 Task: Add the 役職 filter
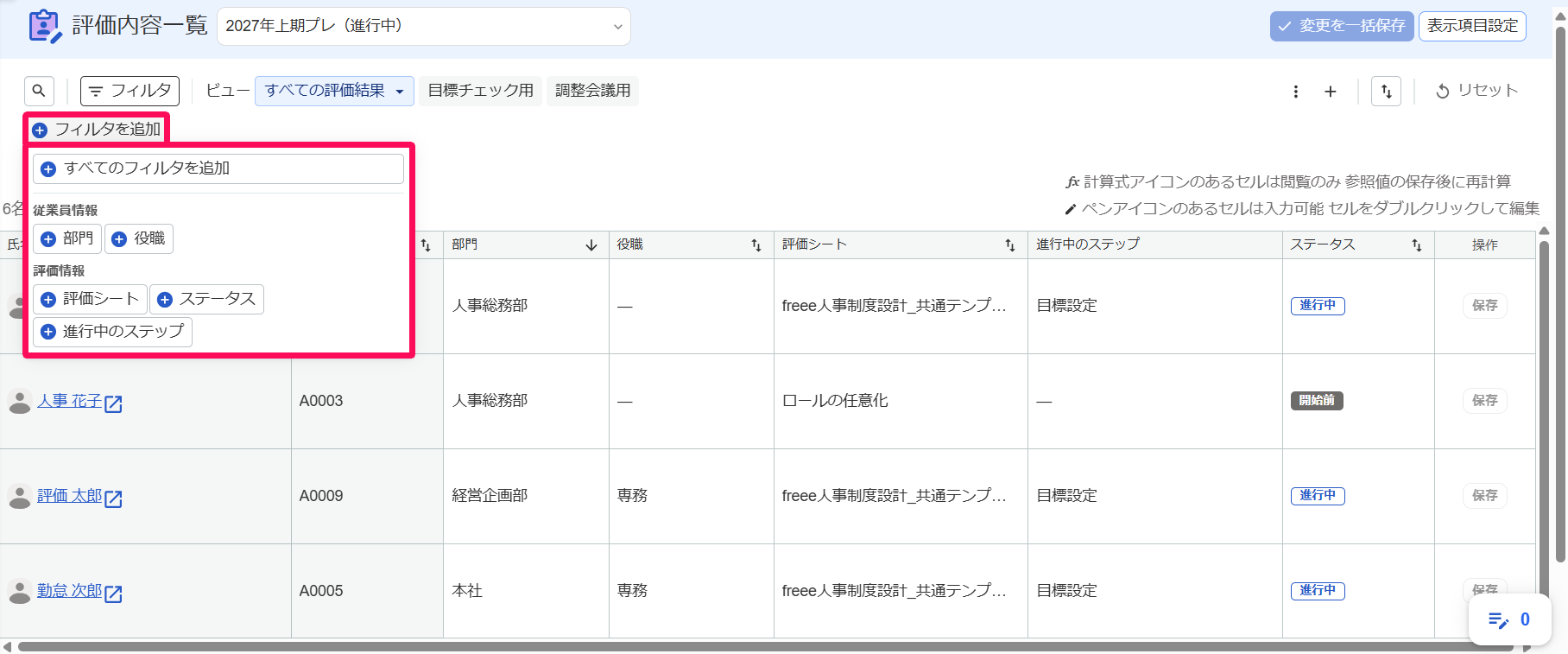click(139, 238)
